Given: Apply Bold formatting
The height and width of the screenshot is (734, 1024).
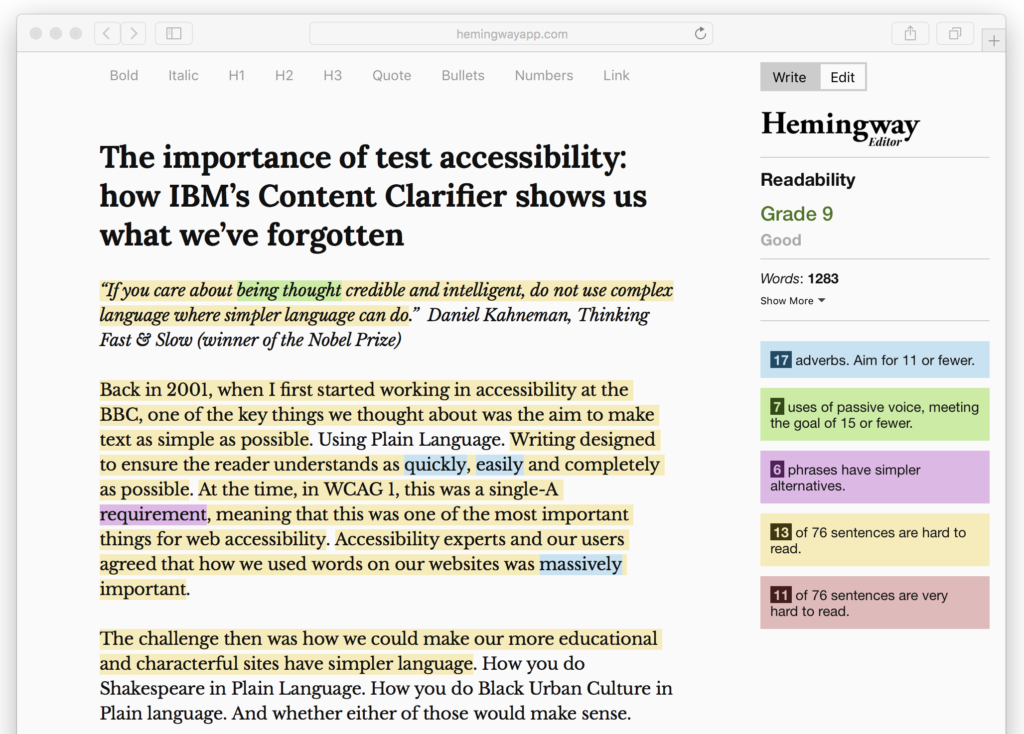Looking at the screenshot, I should click(124, 76).
